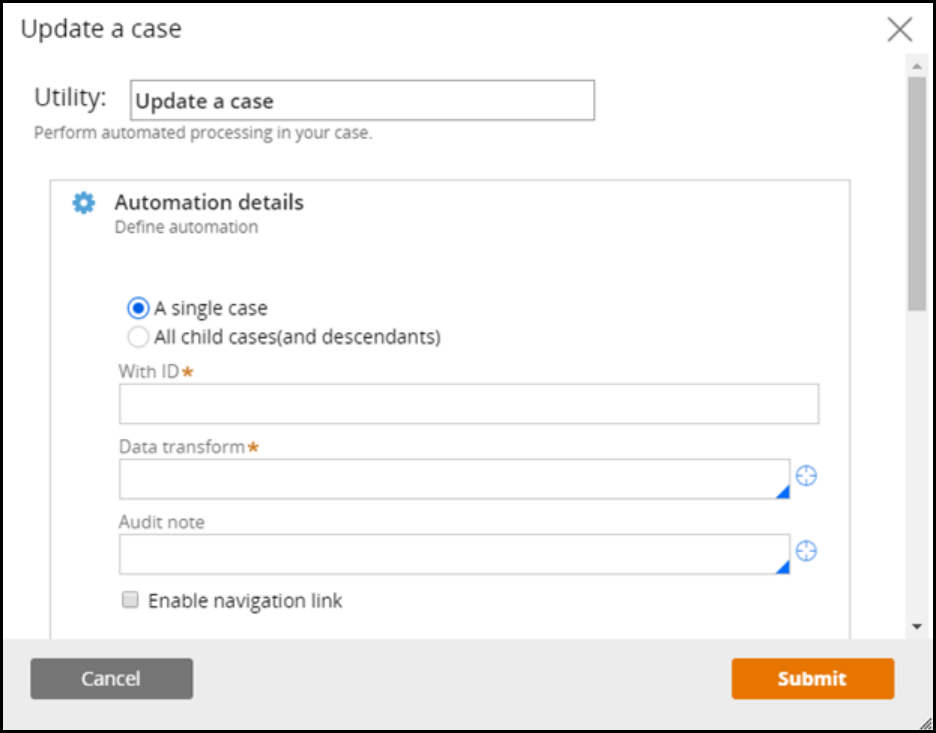Click the vertical scrollbar thumb
This screenshot has width=936, height=733.
click(x=916, y=195)
